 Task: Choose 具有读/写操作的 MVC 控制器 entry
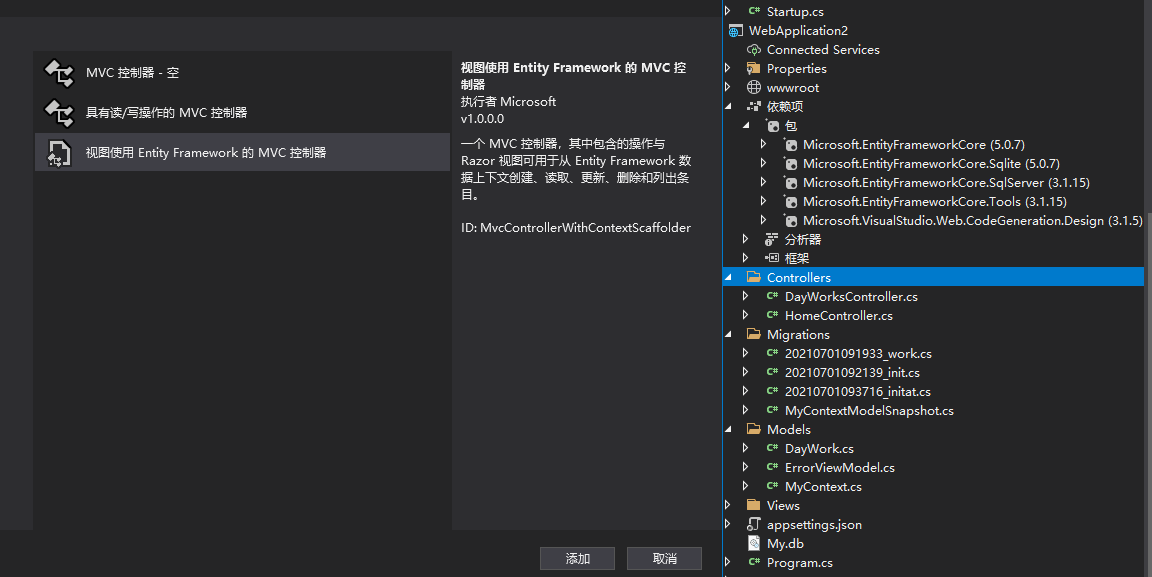(x=242, y=112)
